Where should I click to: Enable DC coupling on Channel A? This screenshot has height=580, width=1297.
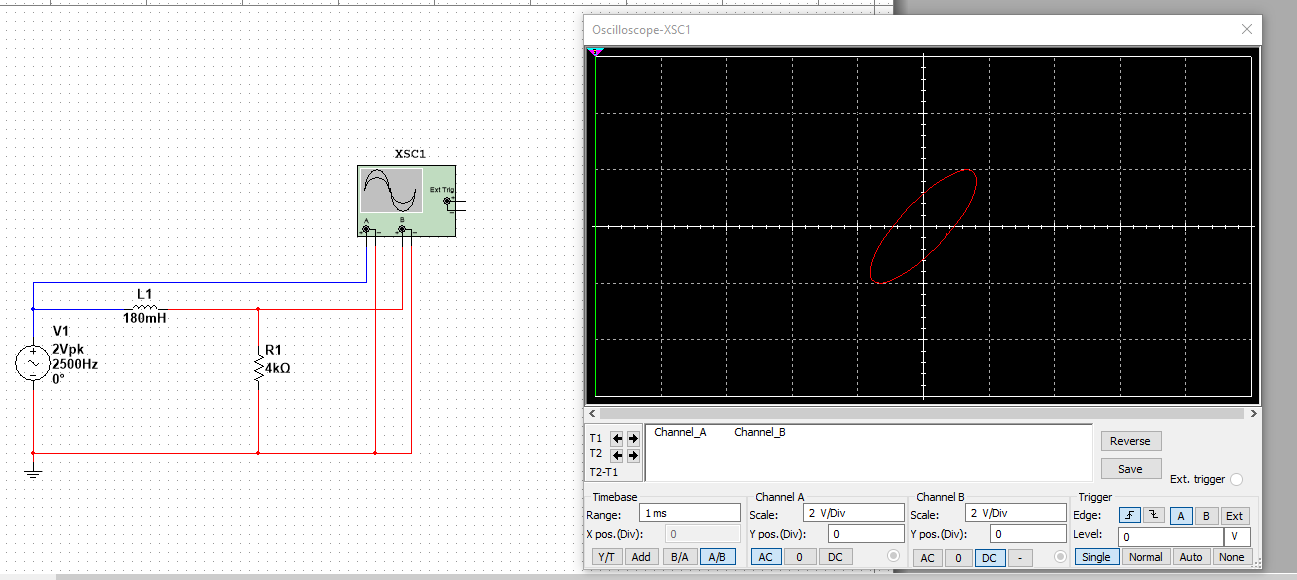837,556
